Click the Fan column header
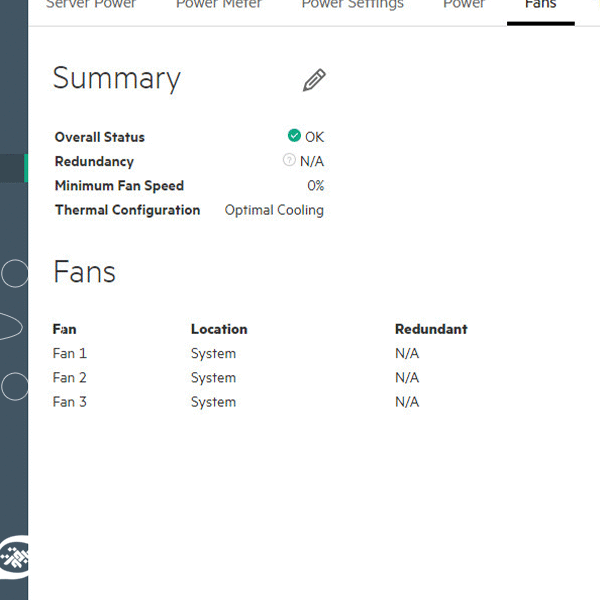Screen dimensions: 600x600 [64, 329]
